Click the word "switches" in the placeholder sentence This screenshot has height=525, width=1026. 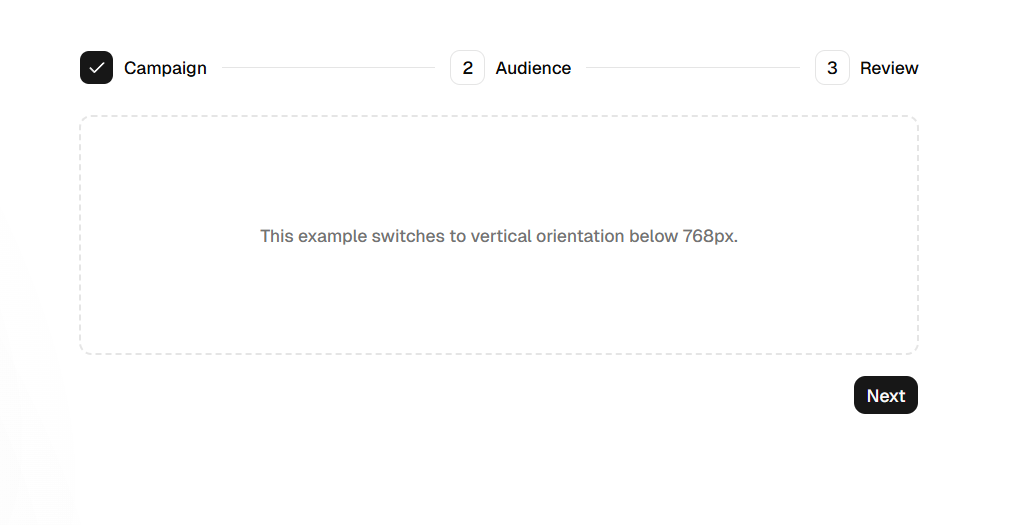pyautogui.click(x=408, y=236)
